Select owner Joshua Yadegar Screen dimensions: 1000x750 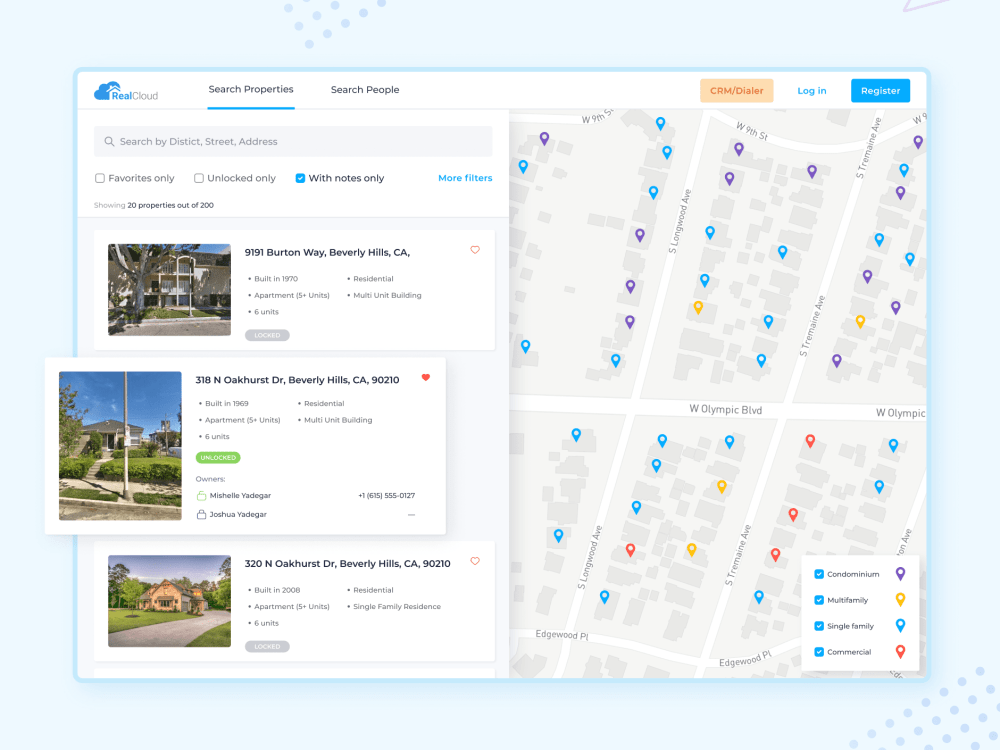tap(238, 514)
